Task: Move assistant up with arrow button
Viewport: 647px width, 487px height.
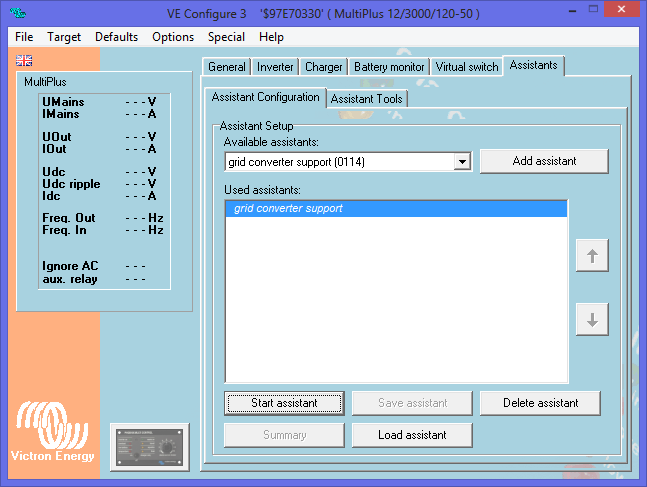Action: 592,257
